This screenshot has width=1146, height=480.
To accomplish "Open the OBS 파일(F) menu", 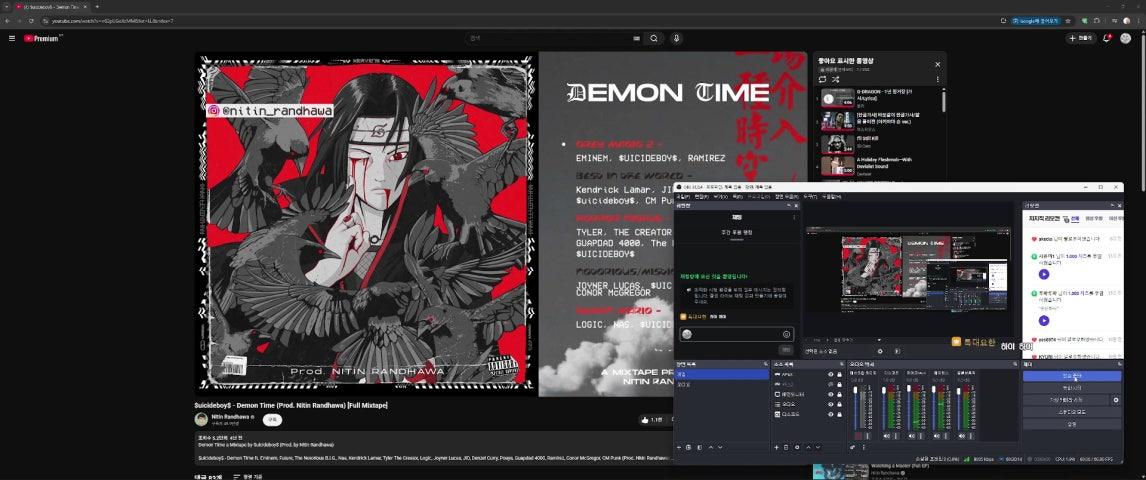I will pos(683,197).
